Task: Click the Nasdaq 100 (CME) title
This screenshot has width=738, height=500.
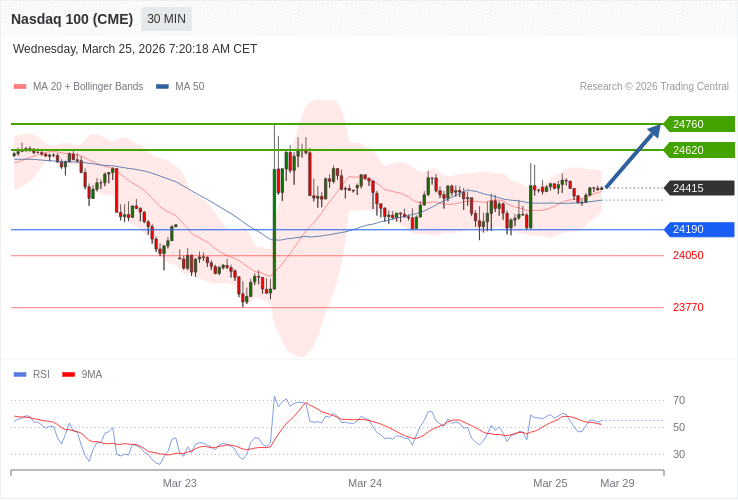Action: point(72,19)
